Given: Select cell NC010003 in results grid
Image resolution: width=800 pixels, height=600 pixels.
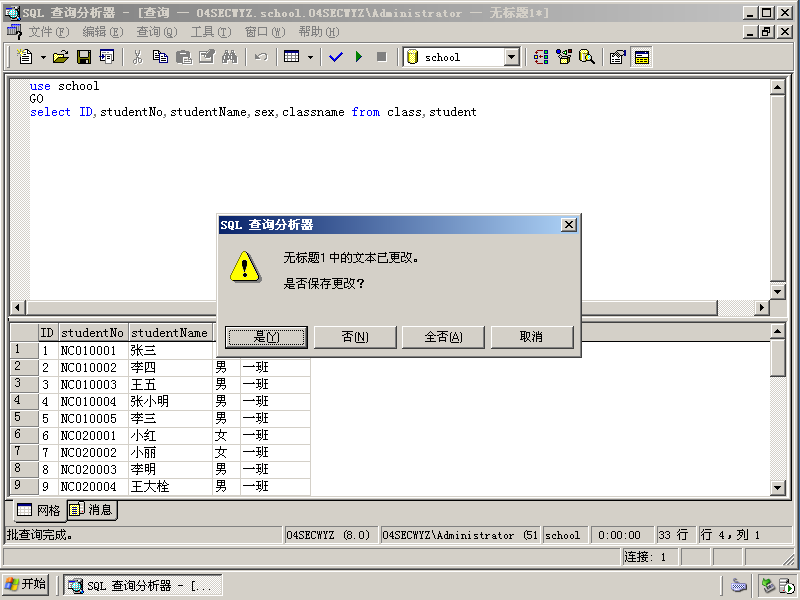Looking at the screenshot, I should tap(93, 385).
